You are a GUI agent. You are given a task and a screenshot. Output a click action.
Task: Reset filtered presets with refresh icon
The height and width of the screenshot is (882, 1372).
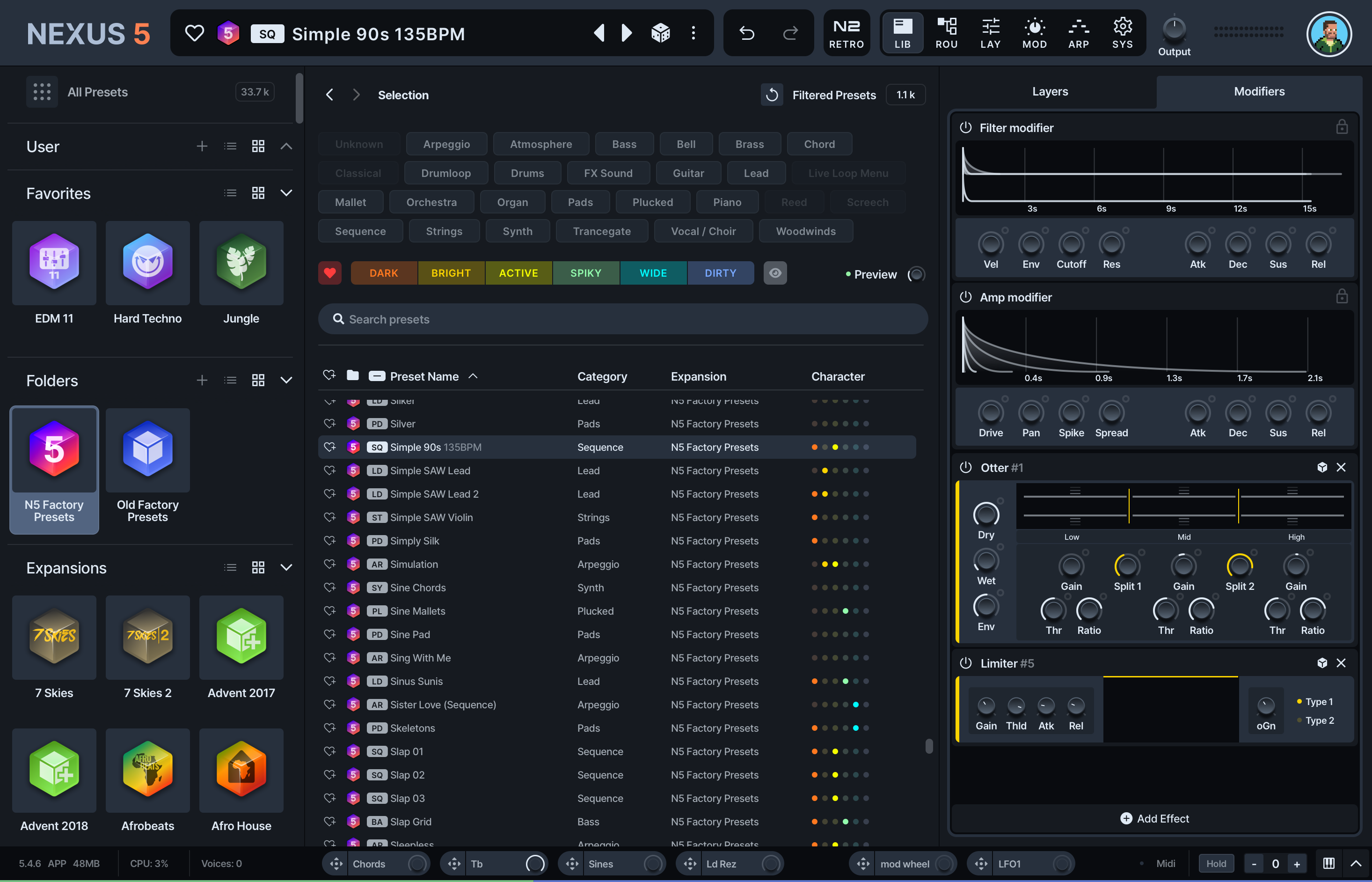[772, 95]
